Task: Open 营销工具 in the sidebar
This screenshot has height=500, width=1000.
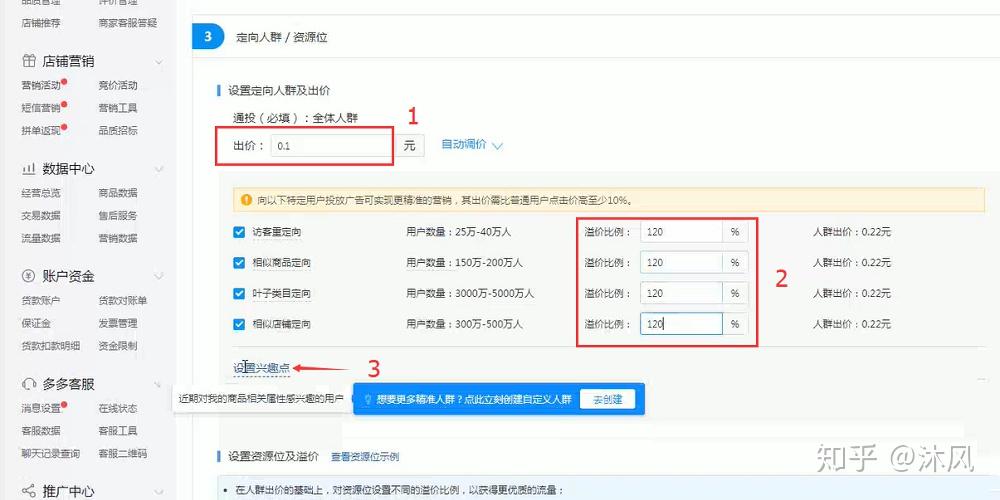Action: click(x=118, y=108)
